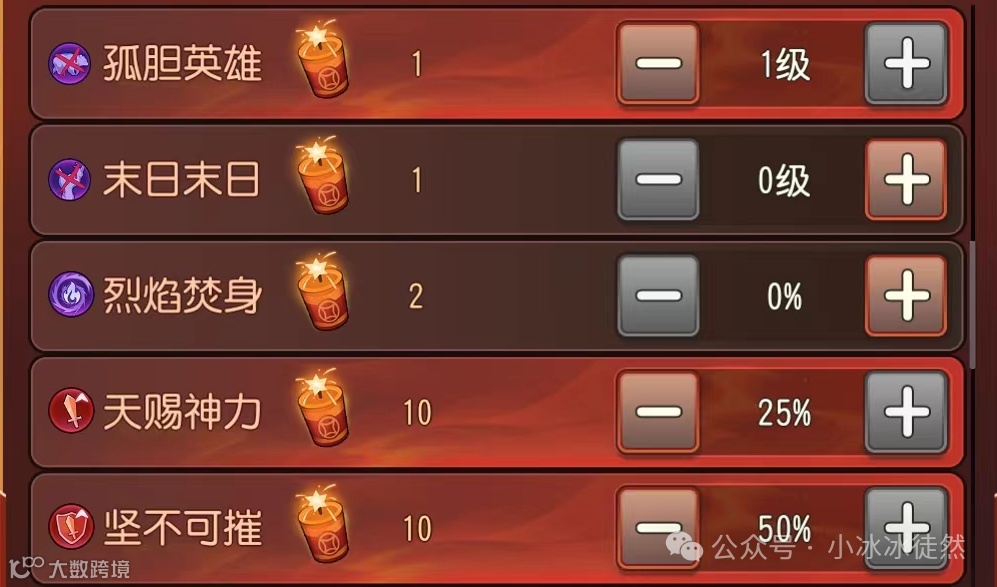Click the firecracker icon in 天赐神力 row

coord(322,407)
